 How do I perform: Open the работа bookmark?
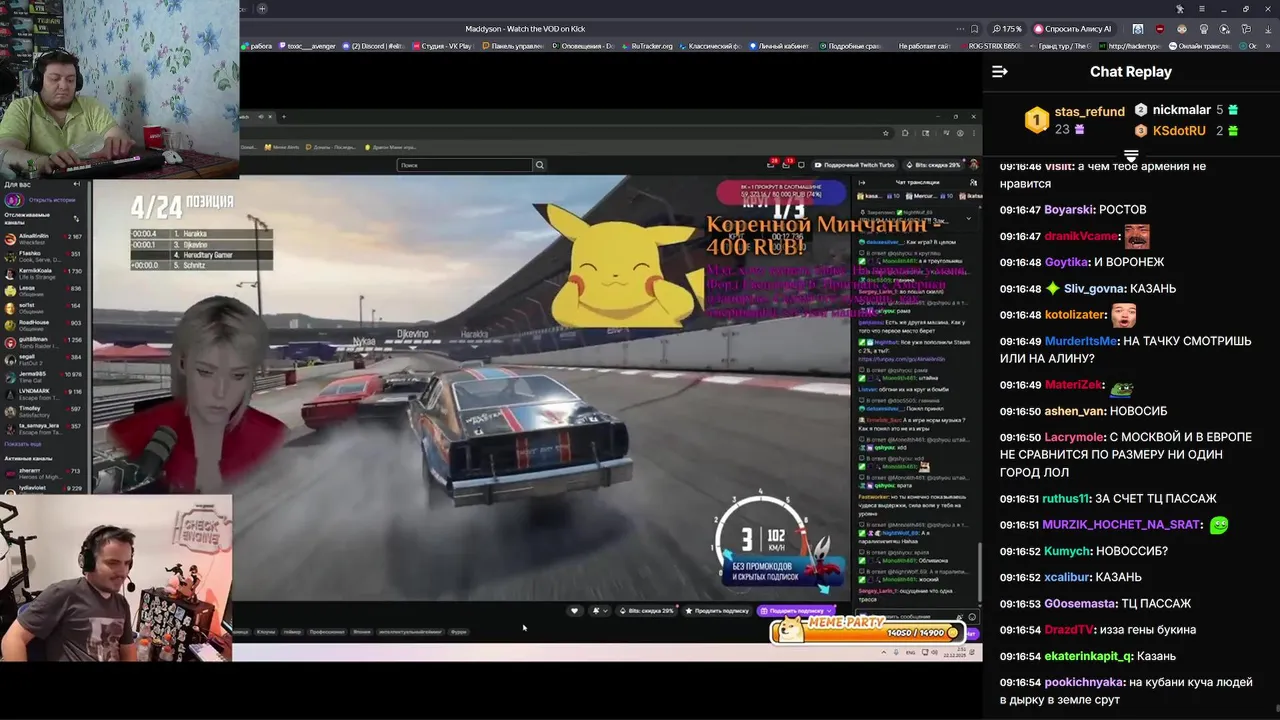tap(257, 46)
